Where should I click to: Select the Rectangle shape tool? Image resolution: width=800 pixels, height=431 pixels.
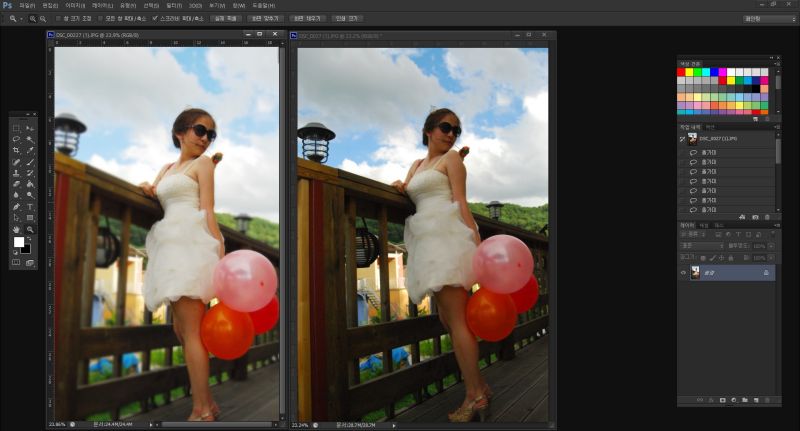coord(30,218)
